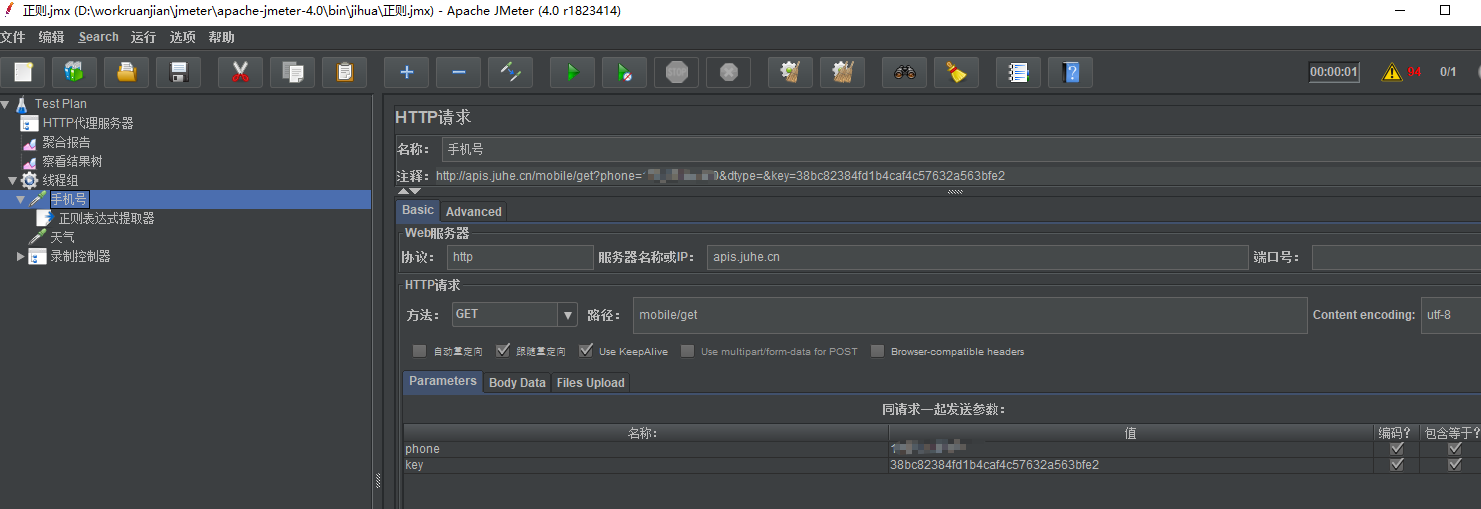Select the Parameters tab
Image resolution: width=1481 pixels, height=509 pixels.
coord(443,381)
